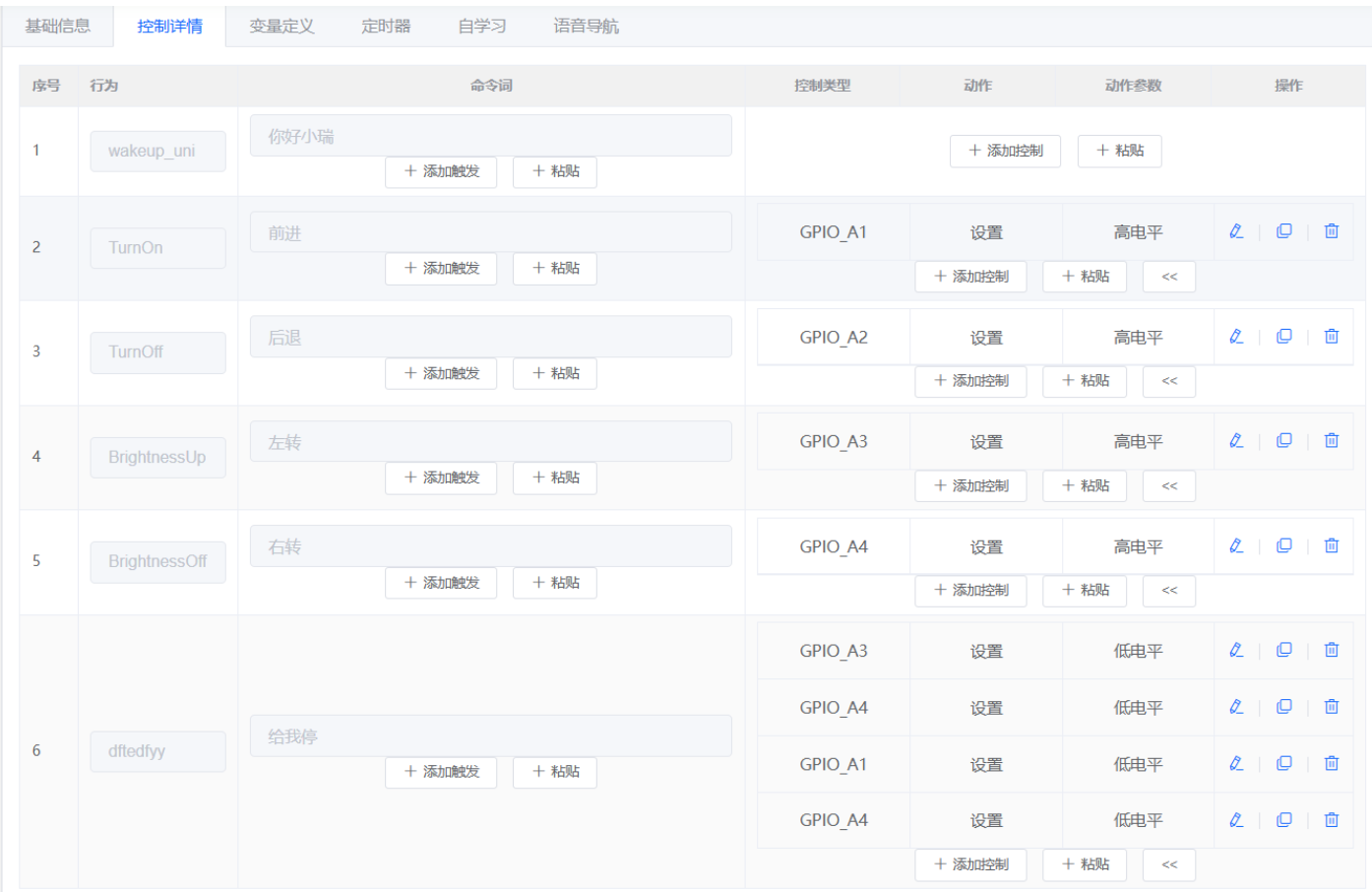Screen dimensions: 1372x892
Task: Click the 左转 command word field
Action: pos(491,442)
